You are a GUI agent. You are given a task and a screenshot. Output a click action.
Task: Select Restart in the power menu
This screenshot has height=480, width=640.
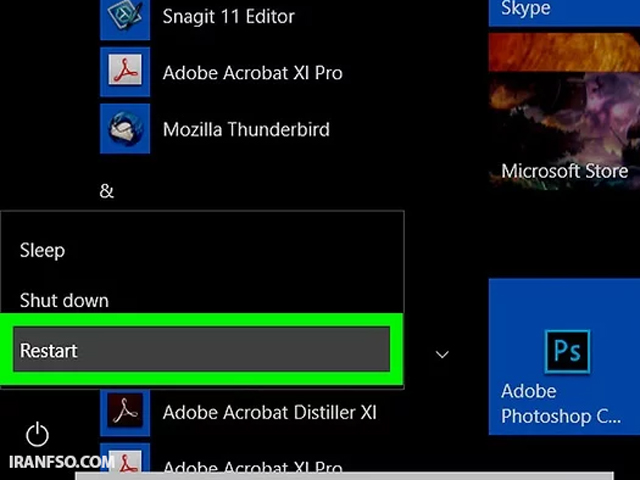point(202,349)
